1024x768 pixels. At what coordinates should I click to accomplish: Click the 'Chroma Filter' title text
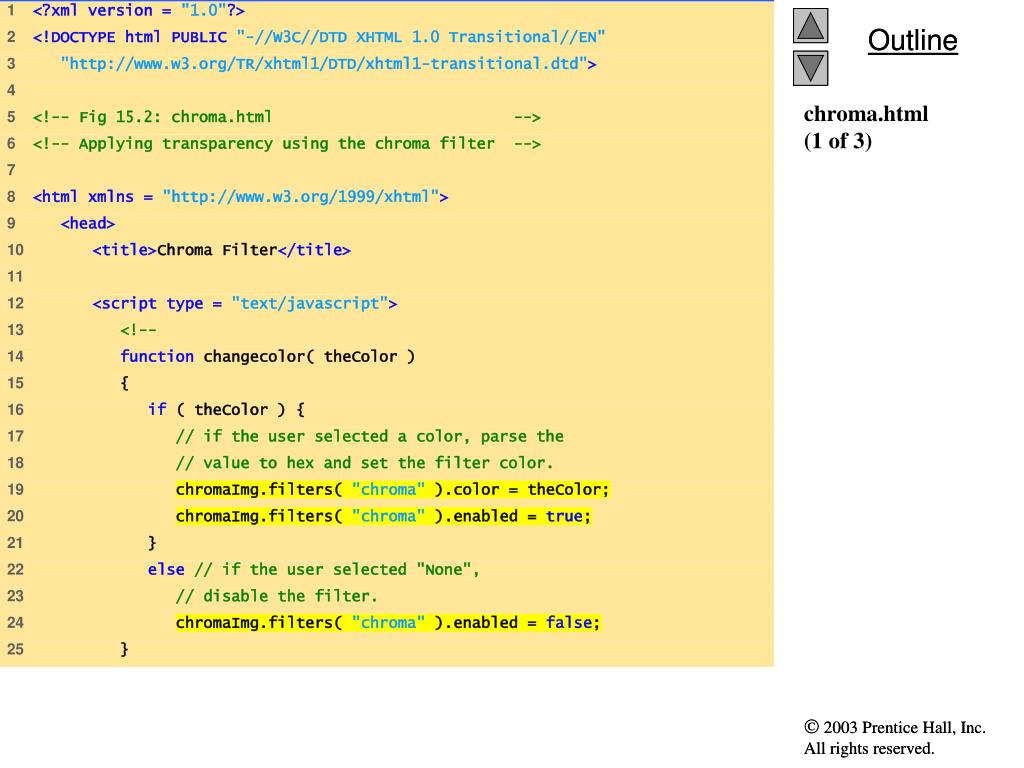point(217,250)
